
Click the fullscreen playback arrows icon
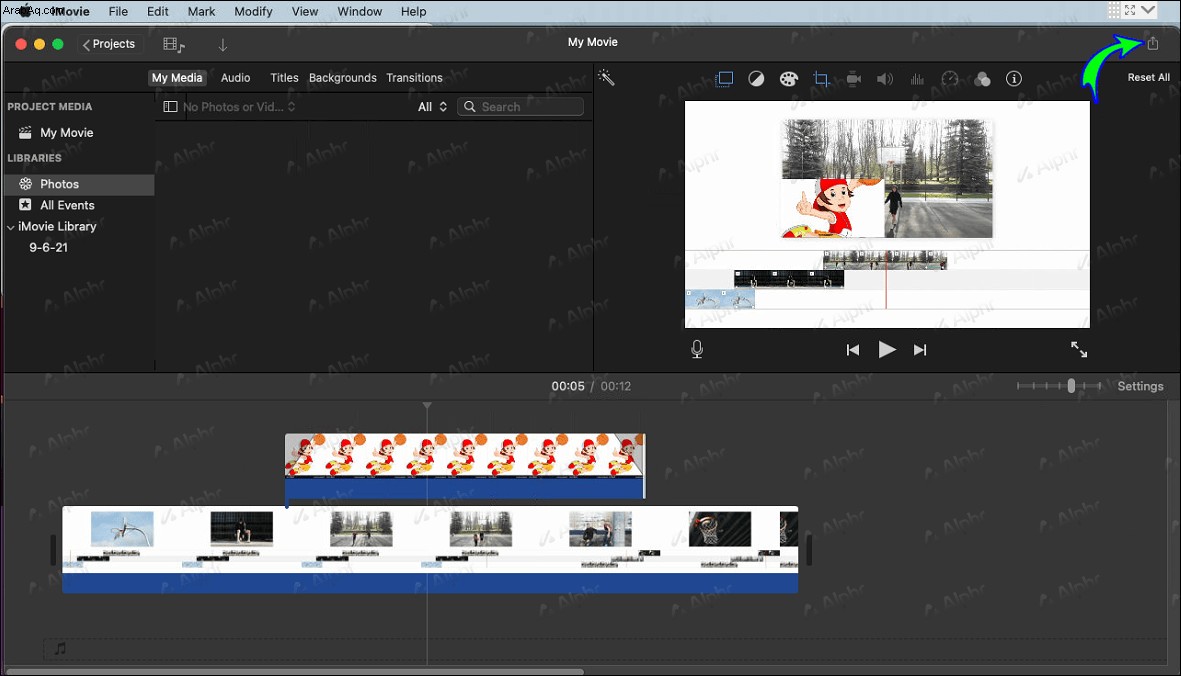(1079, 349)
